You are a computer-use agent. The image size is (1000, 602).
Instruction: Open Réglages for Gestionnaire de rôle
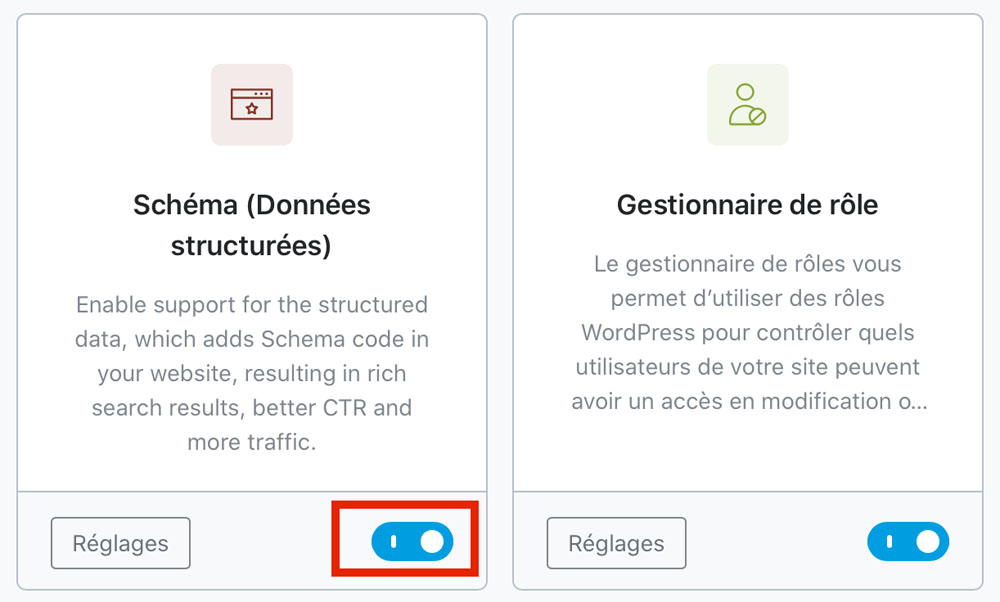coord(616,543)
